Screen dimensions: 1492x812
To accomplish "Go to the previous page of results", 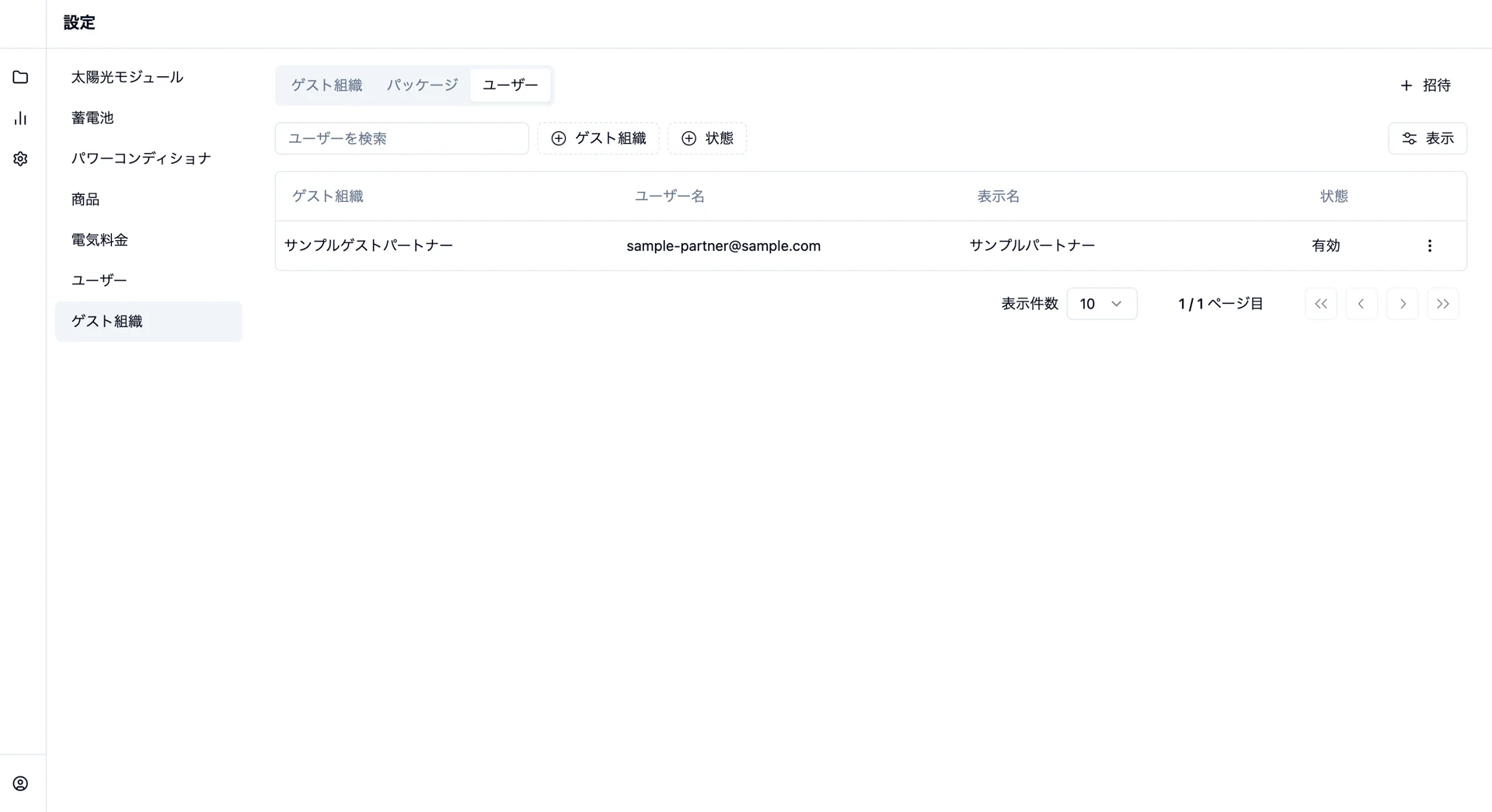I will 1361,304.
